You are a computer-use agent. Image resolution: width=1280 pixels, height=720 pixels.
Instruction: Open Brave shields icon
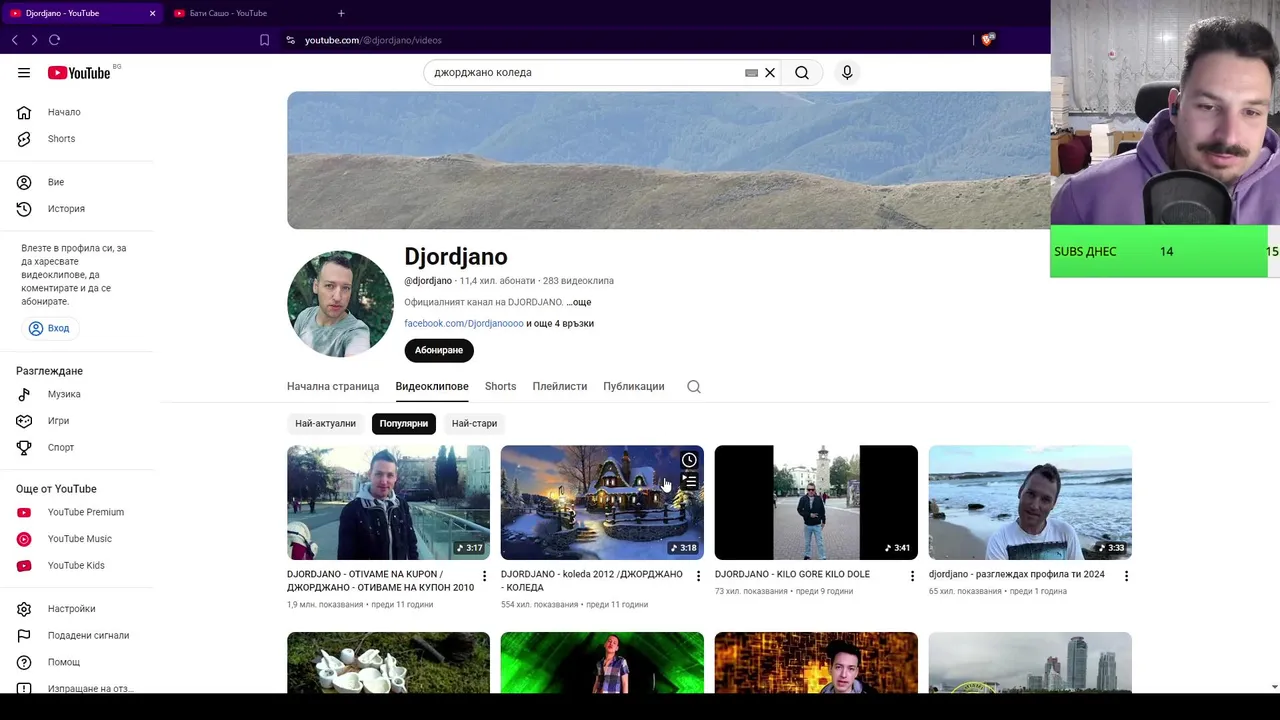coord(987,40)
